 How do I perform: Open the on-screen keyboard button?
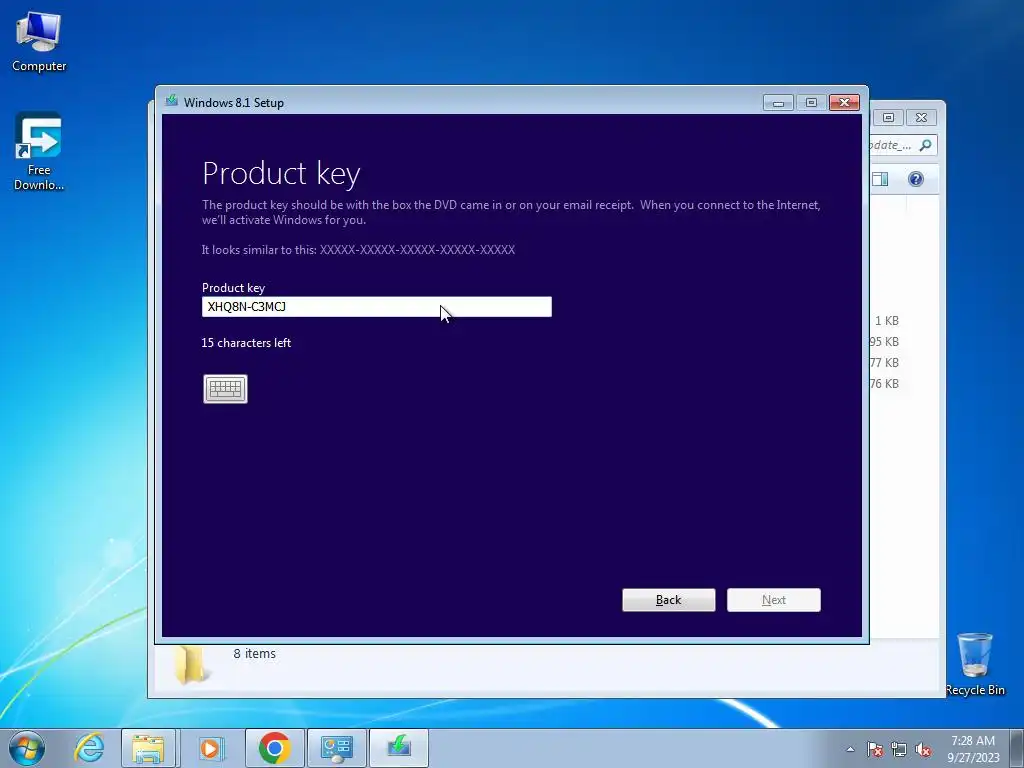225,389
